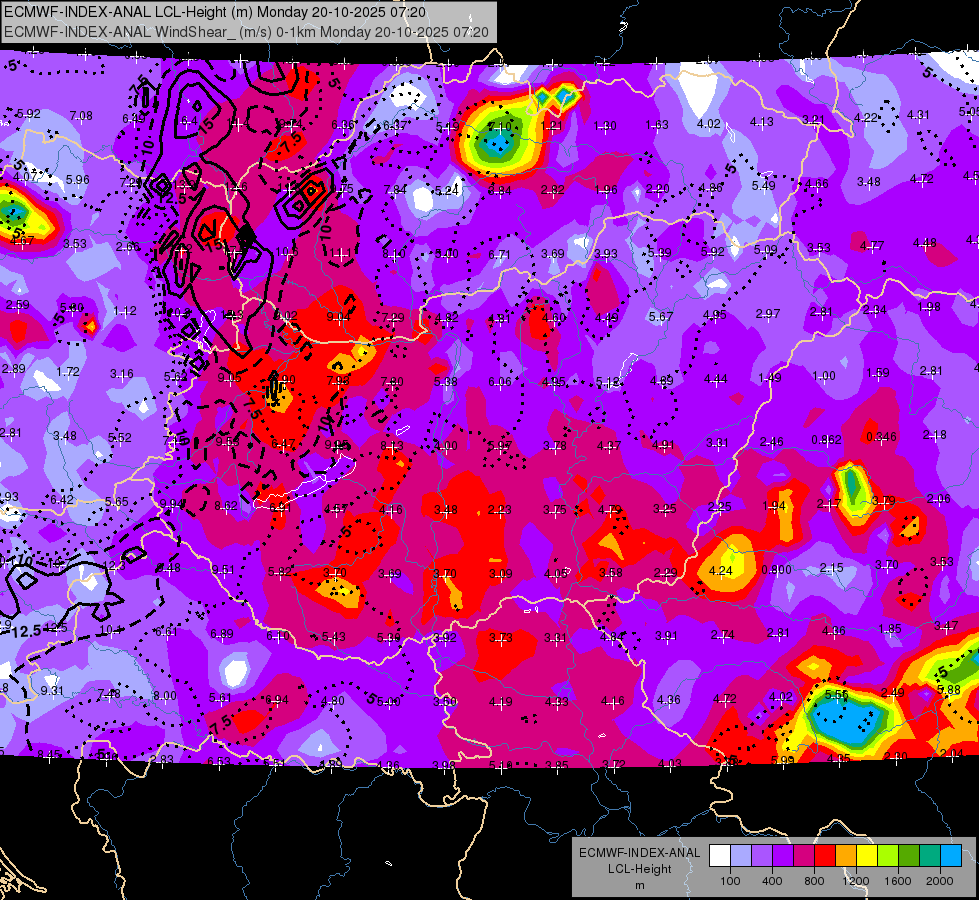Click the wind shear value '5.67'

click(x=661, y=317)
